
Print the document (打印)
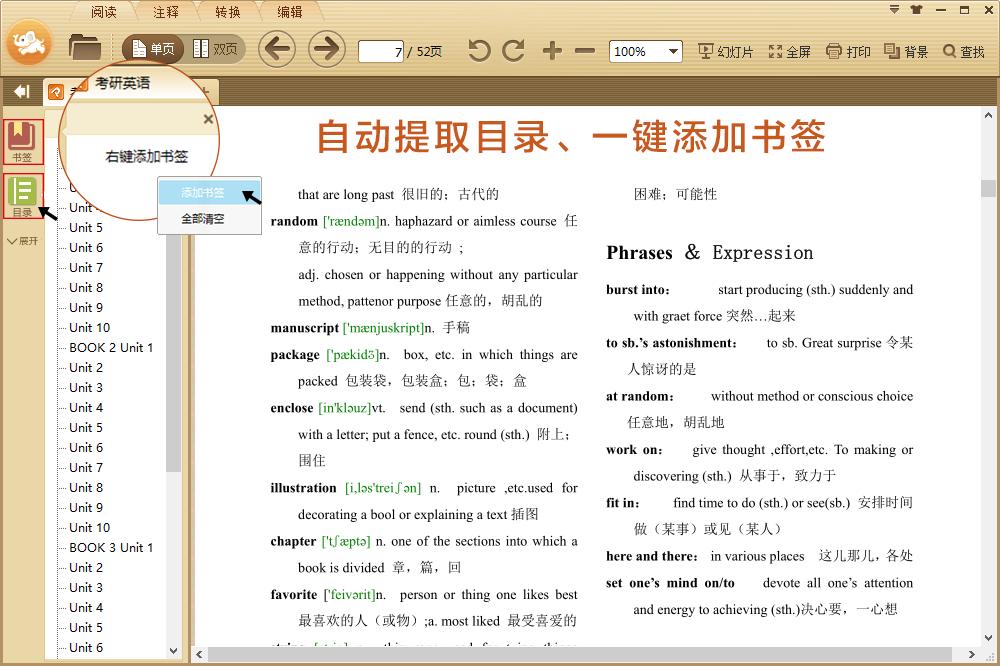click(x=848, y=52)
